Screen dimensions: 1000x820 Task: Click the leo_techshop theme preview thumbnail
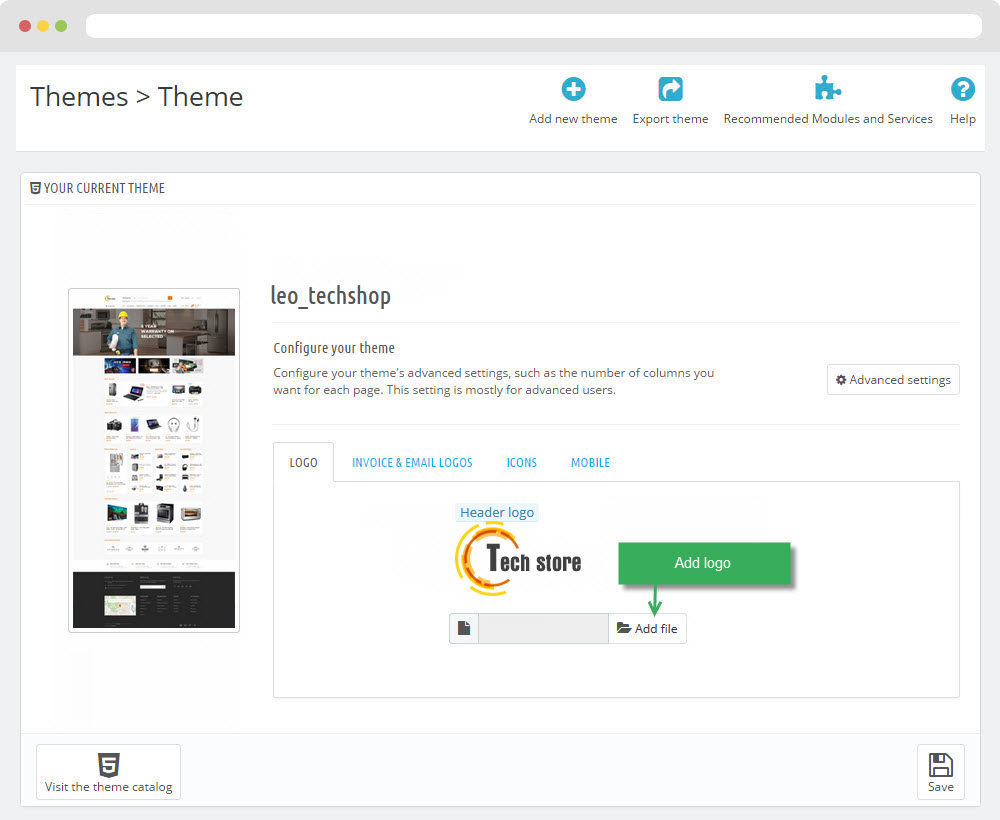point(154,460)
